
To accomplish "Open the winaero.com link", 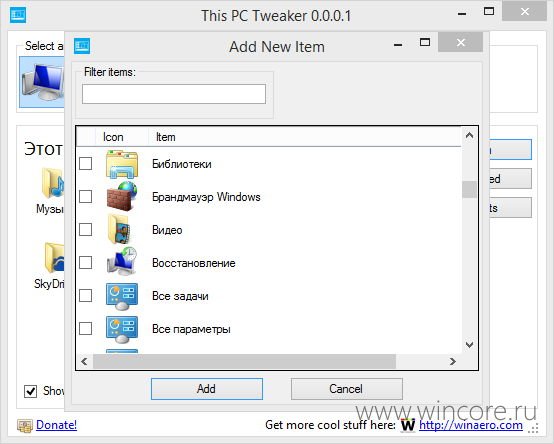I will (471, 425).
